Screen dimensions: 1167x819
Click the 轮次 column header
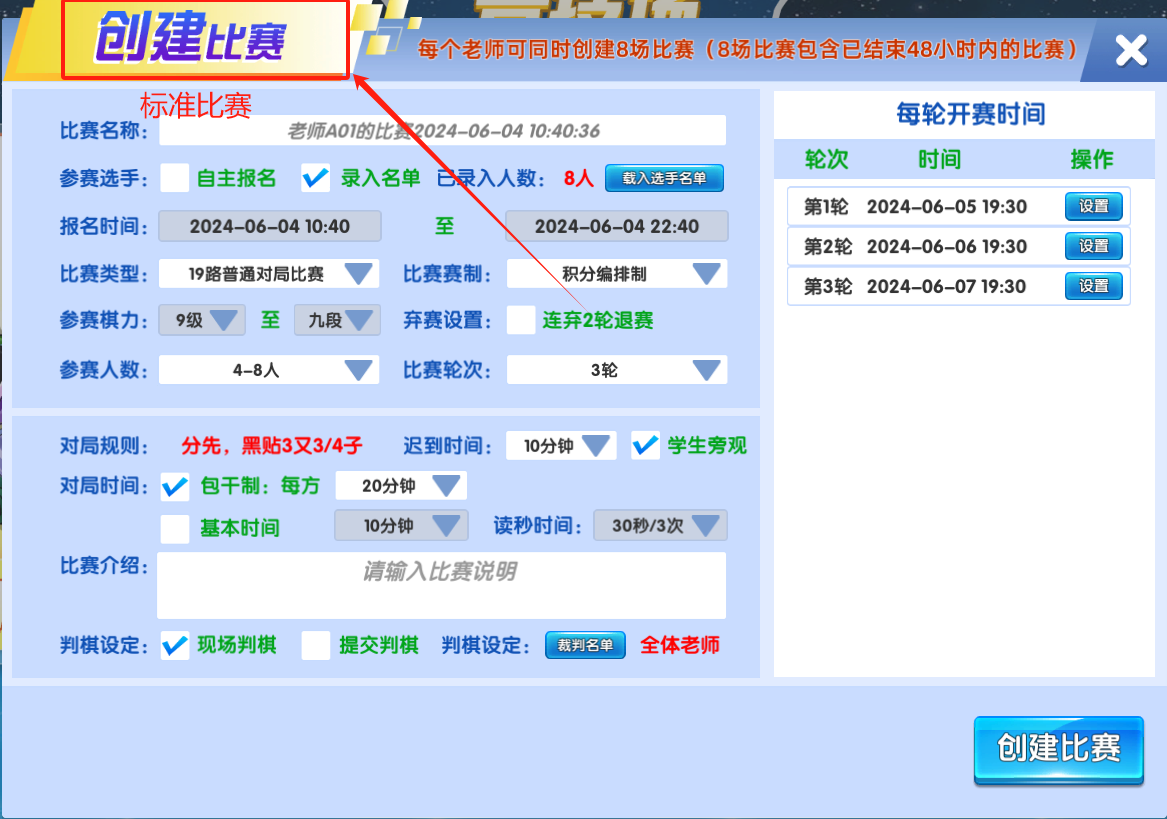[x=827, y=159]
